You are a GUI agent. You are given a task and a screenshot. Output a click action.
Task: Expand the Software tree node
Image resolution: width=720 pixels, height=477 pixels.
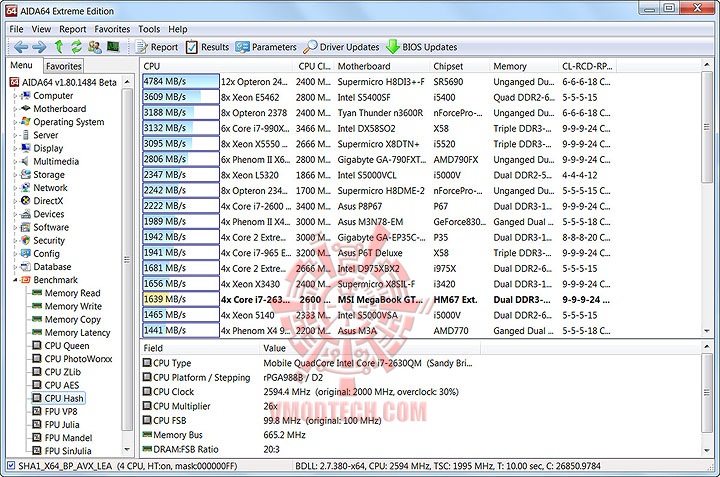coord(15,227)
